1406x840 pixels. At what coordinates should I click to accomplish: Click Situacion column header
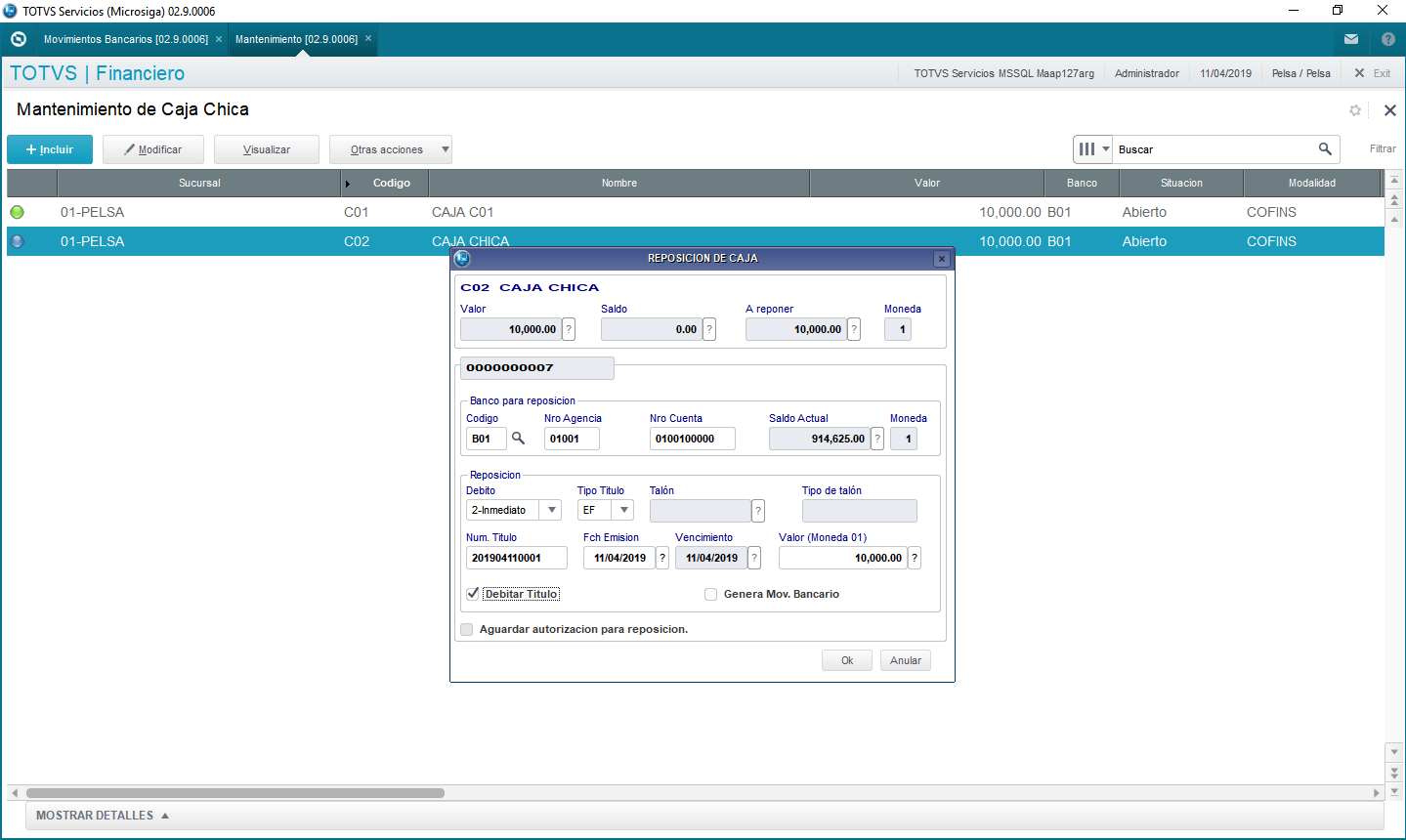1181,183
